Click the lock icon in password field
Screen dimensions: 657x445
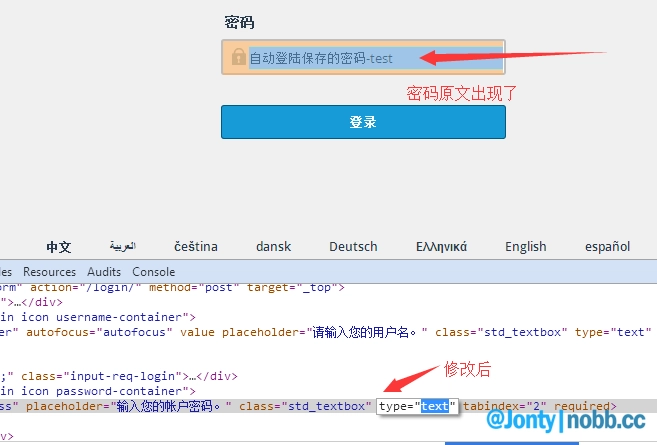click(238, 58)
